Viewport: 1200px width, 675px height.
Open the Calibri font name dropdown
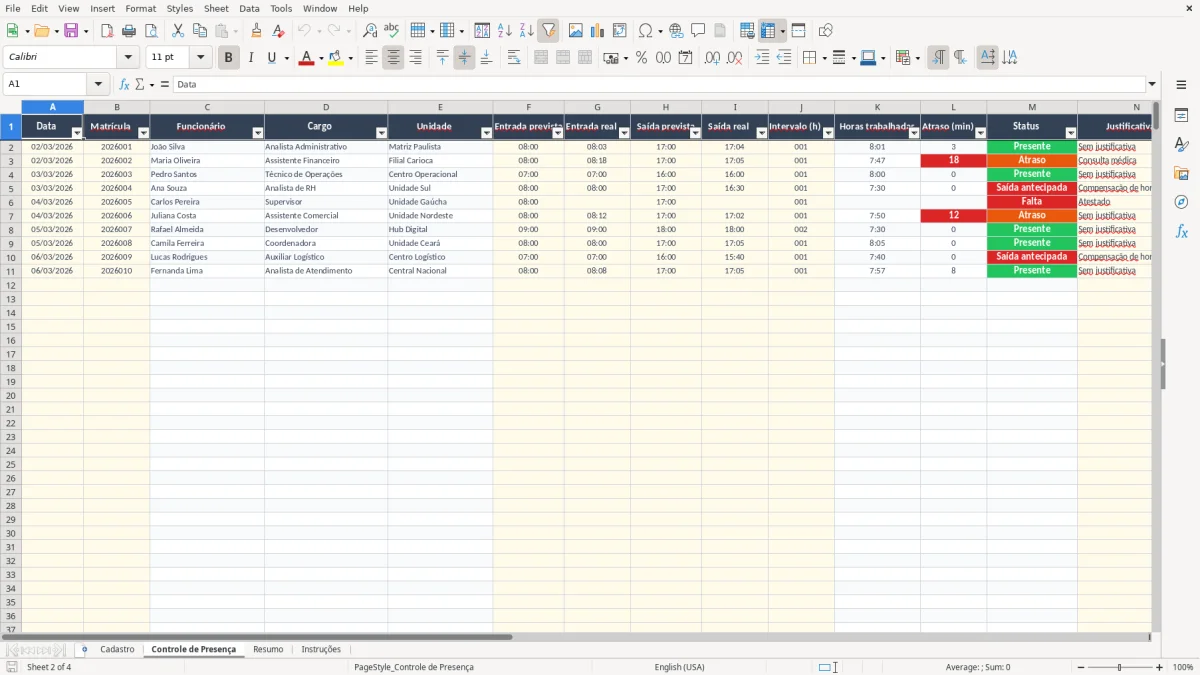pyautogui.click(x=128, y=58)
